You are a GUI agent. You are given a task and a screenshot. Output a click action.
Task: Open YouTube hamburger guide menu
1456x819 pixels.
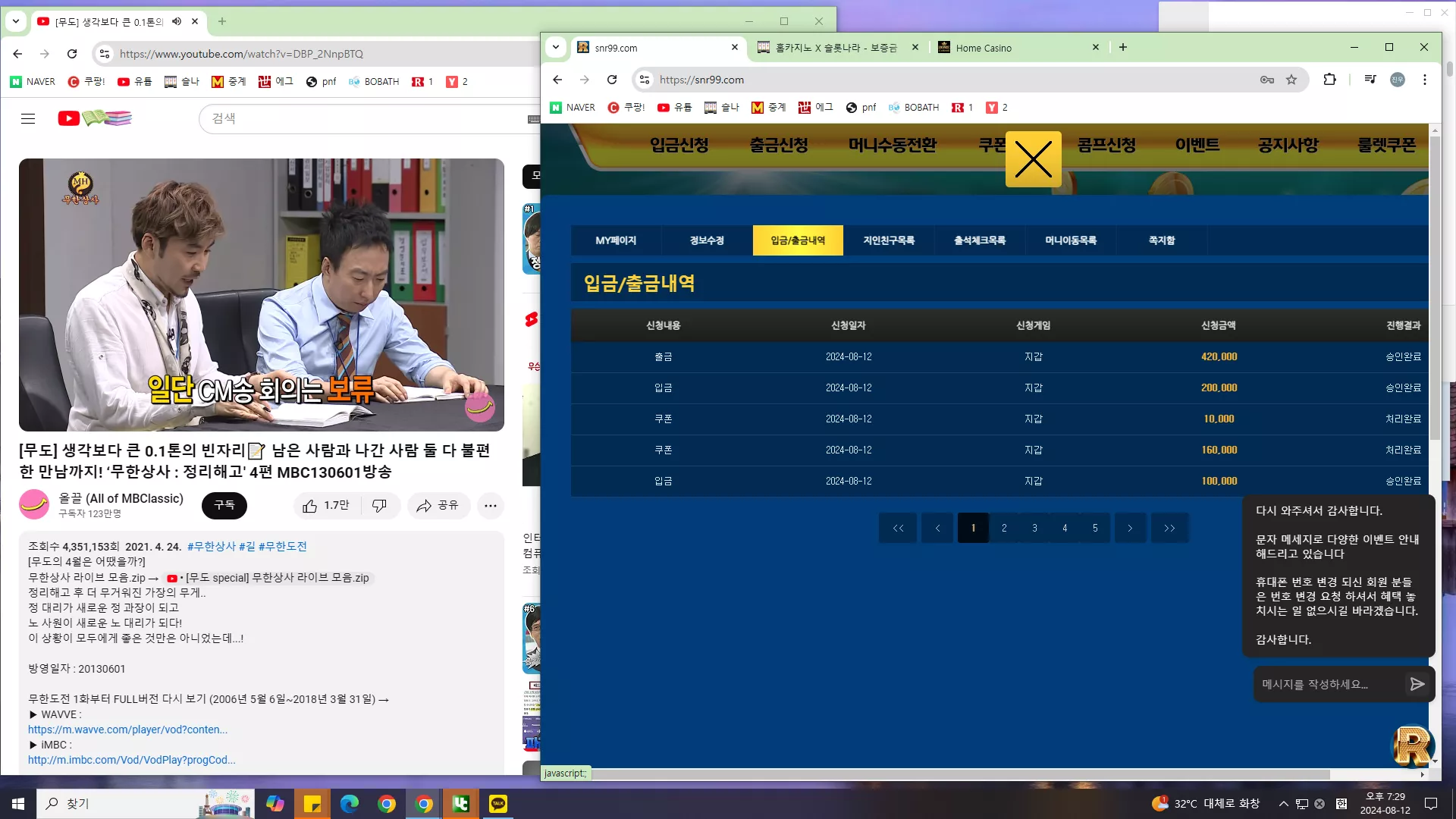pos(28,118)
